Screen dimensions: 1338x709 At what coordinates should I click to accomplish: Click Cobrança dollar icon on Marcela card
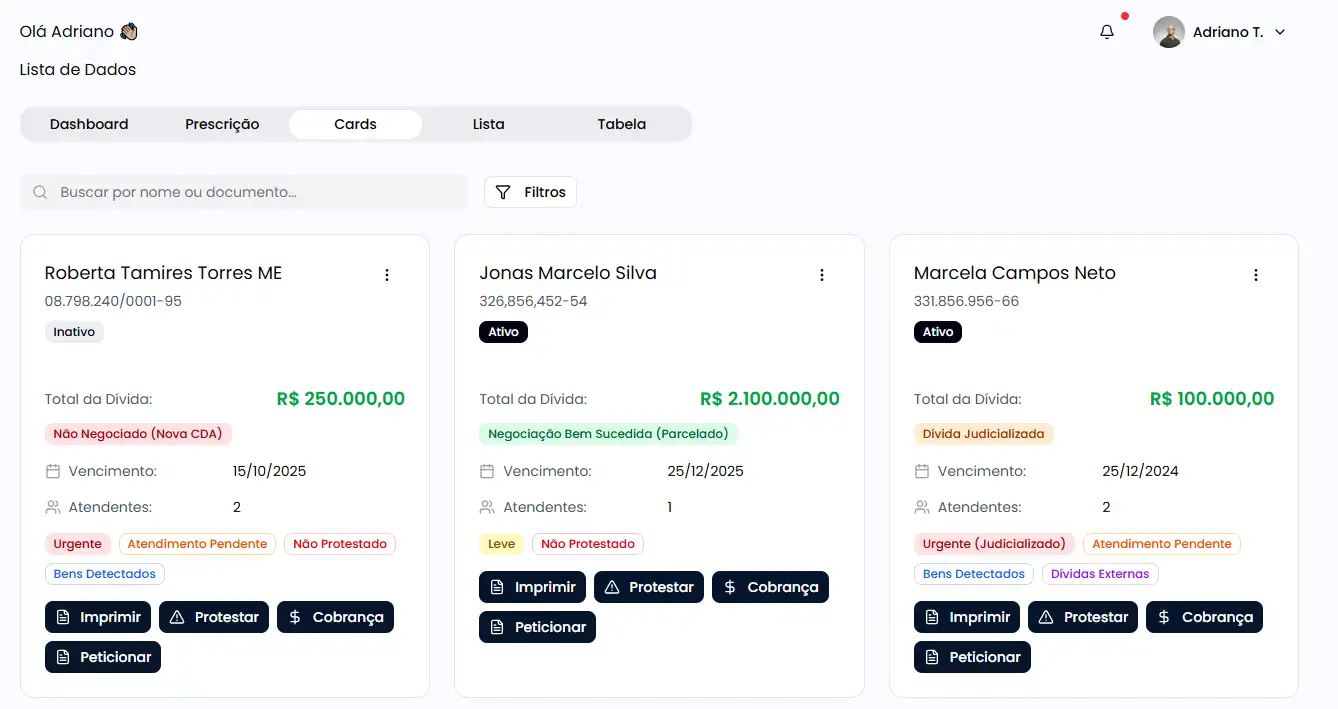(x=1164, y=617)
